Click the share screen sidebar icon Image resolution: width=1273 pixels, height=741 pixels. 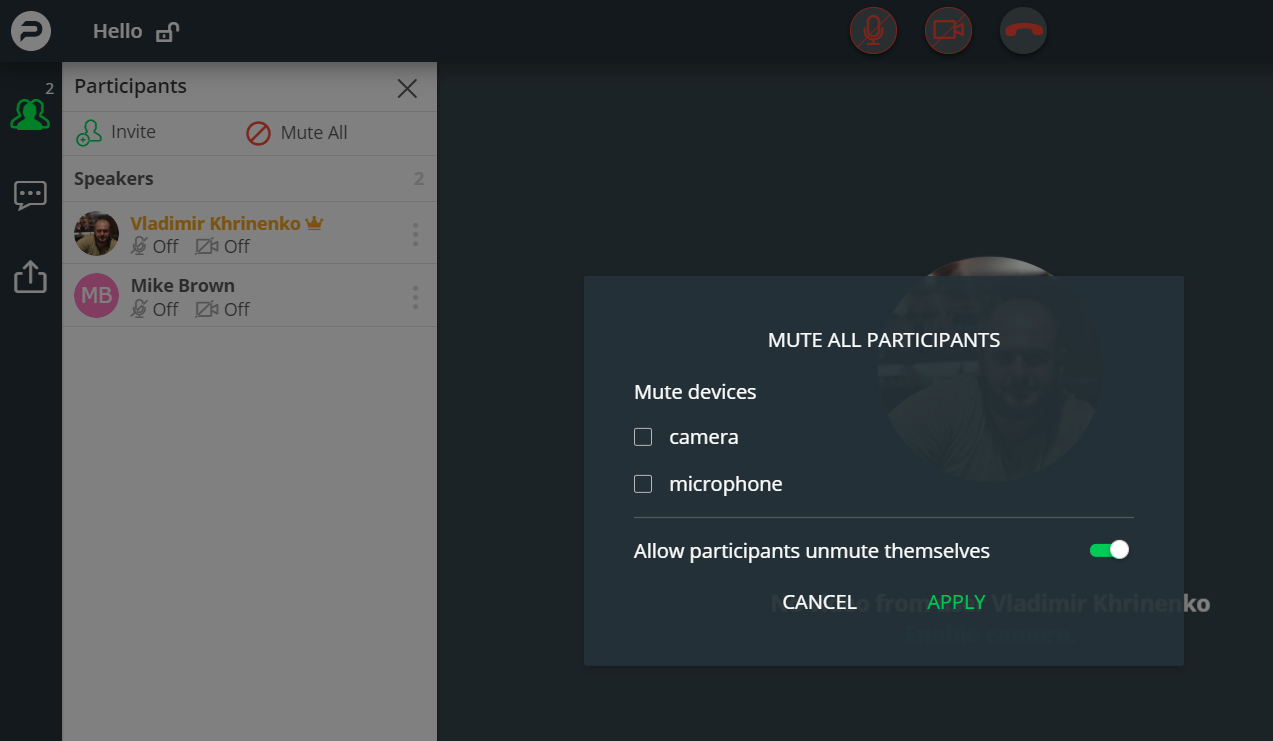click(x=30, y=277)
